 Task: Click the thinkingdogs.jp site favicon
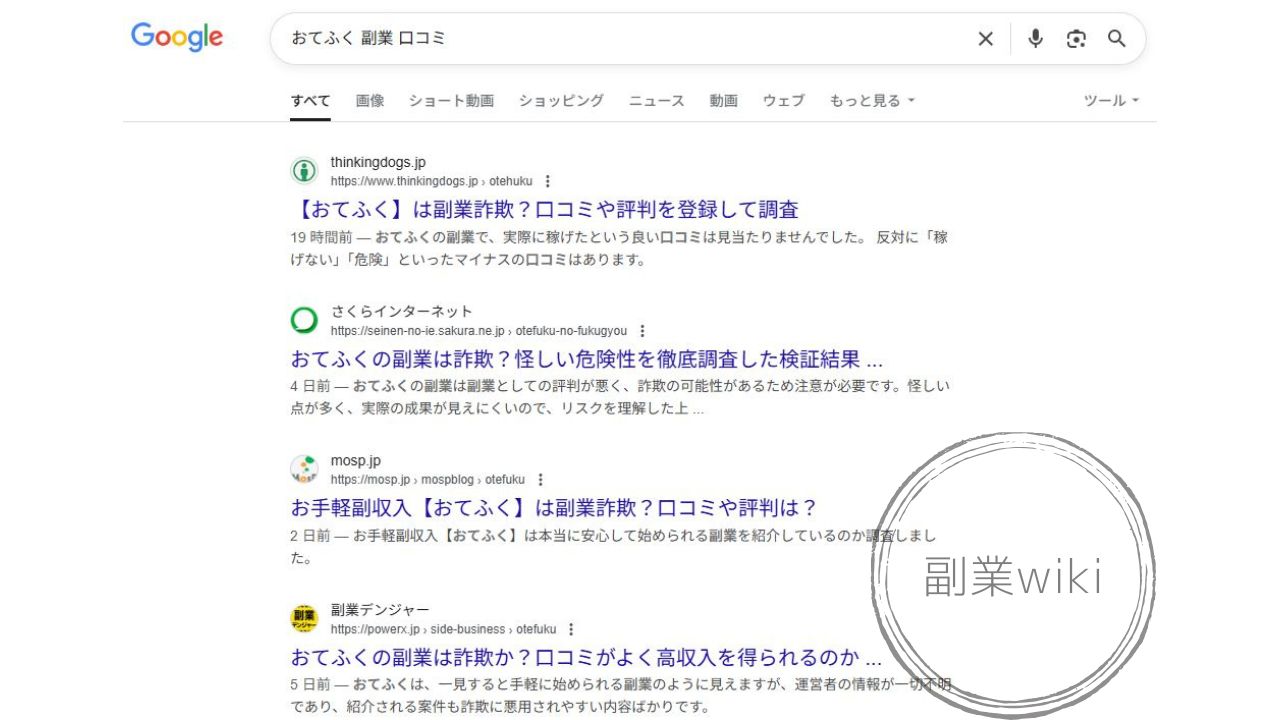[x=304, y=170]
